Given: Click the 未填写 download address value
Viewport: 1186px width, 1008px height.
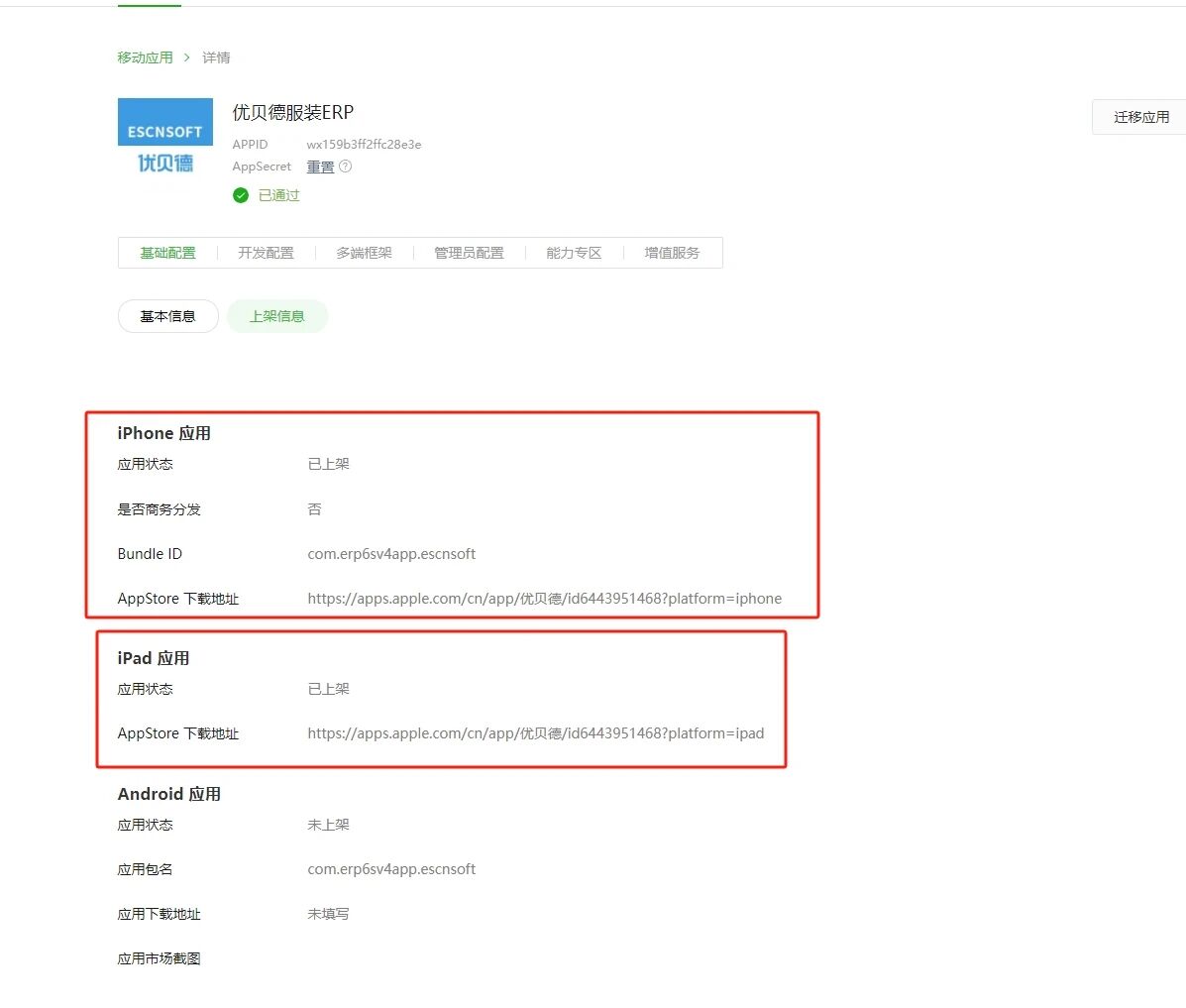Looking at the screenshot, I should tap(328, 914).
